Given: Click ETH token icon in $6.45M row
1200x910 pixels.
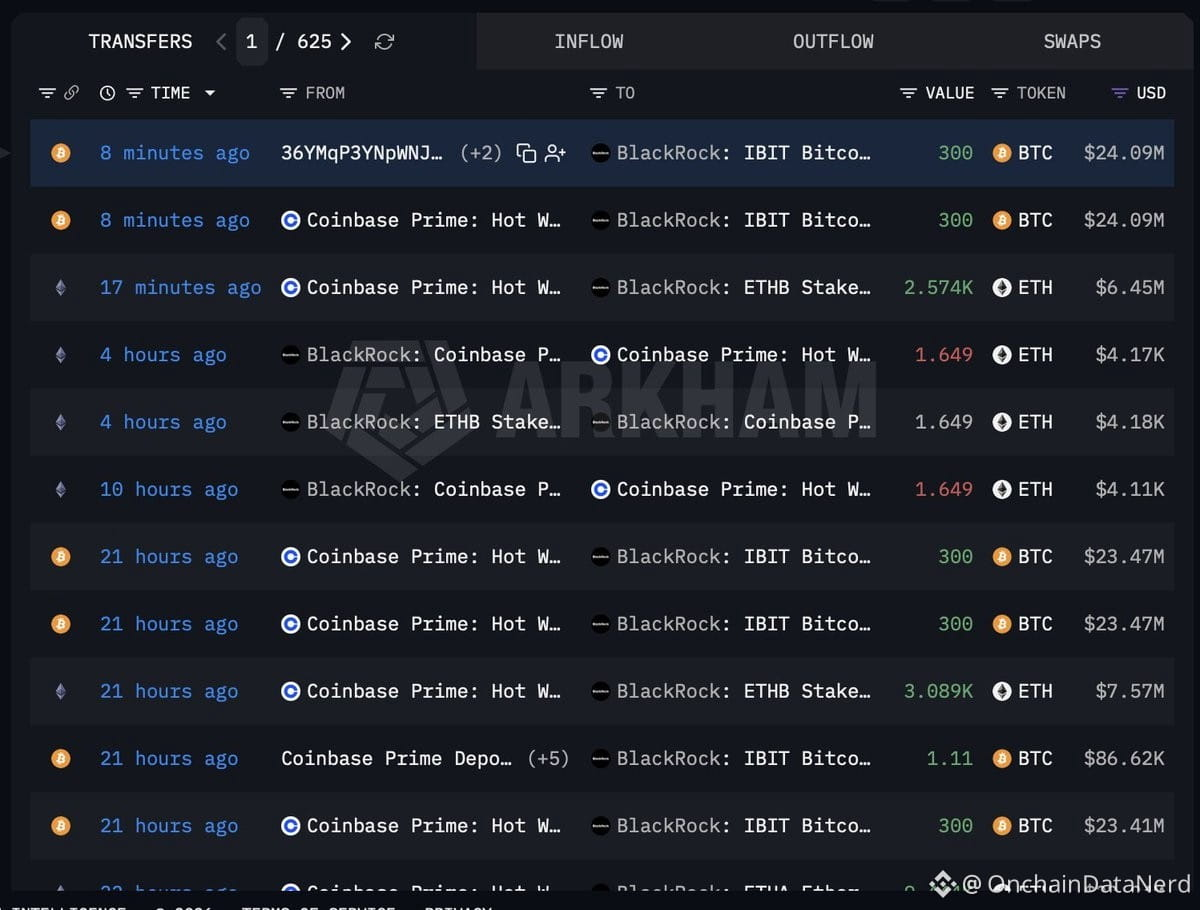Looking at the screenshot, I should click(x=1001, y=288).
